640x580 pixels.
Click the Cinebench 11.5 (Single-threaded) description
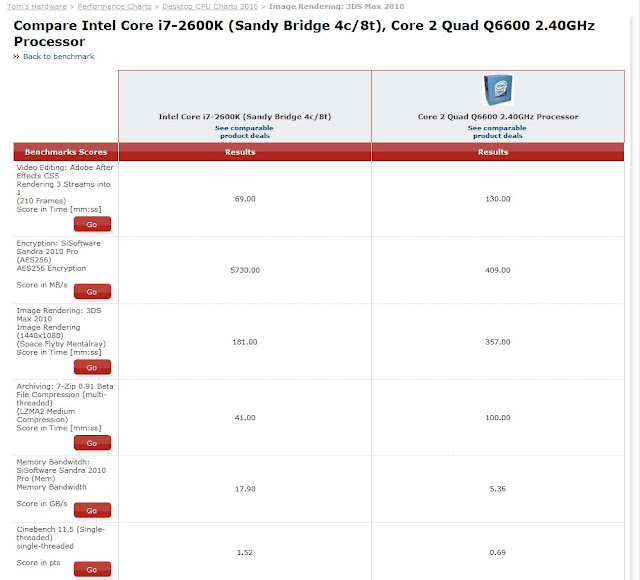click(x=61, y=546)
